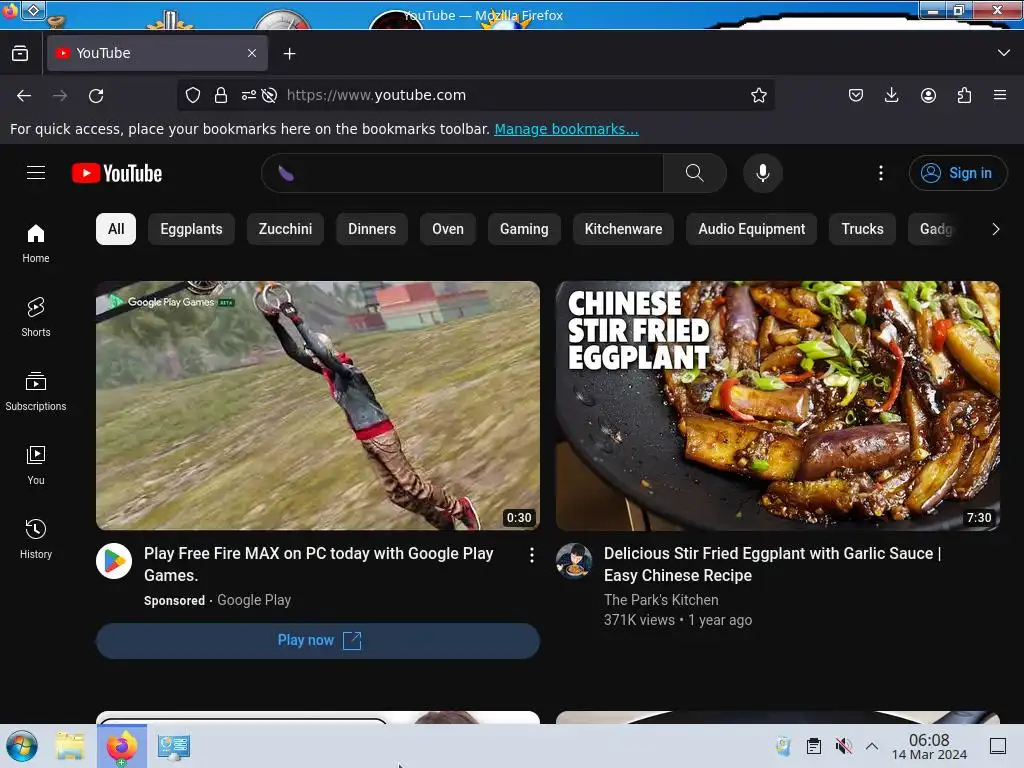This screenshot has height=768, width=1024.
Task: Open The Park's Kitchen channel avatar
Action: pyautogui.click(x=574, y=561)
